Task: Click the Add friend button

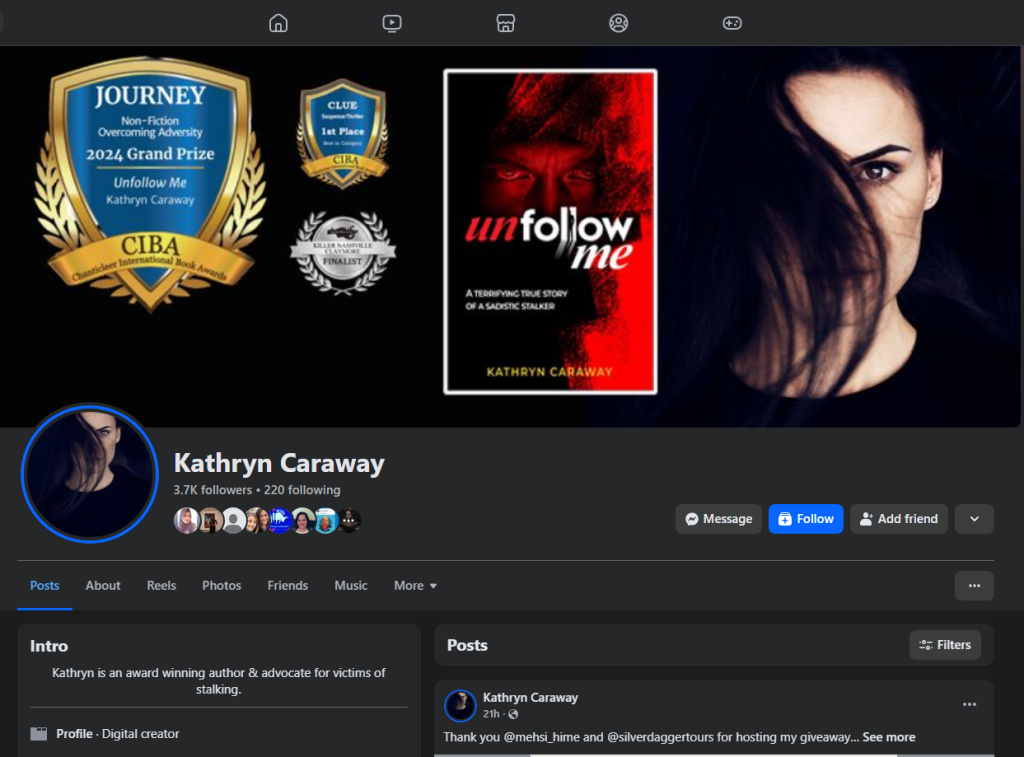Action: tap(898, 519)
